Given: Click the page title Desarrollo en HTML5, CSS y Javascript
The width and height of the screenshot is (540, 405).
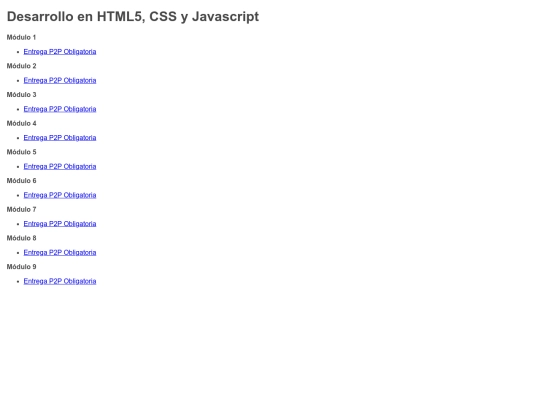Looking at the screenshot, I should coord(133,17).
